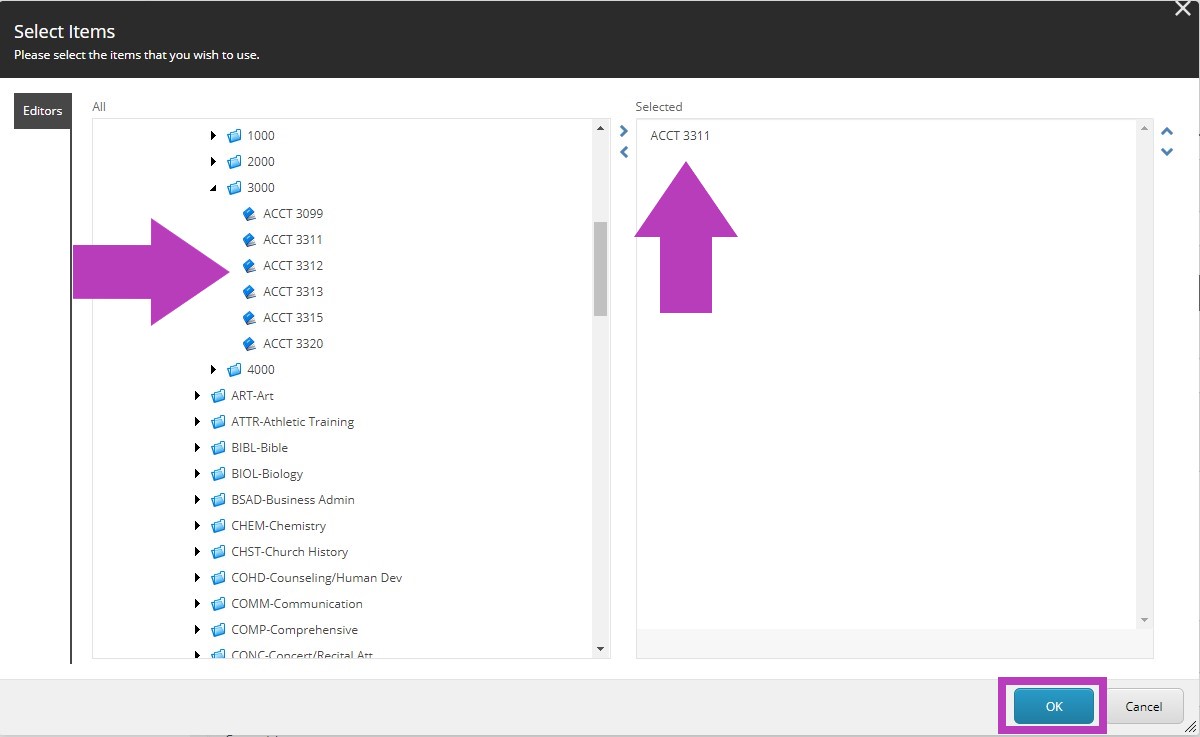Move item to Selected with right arrow
Viewport: 1200px width, 737px height.
624,131
